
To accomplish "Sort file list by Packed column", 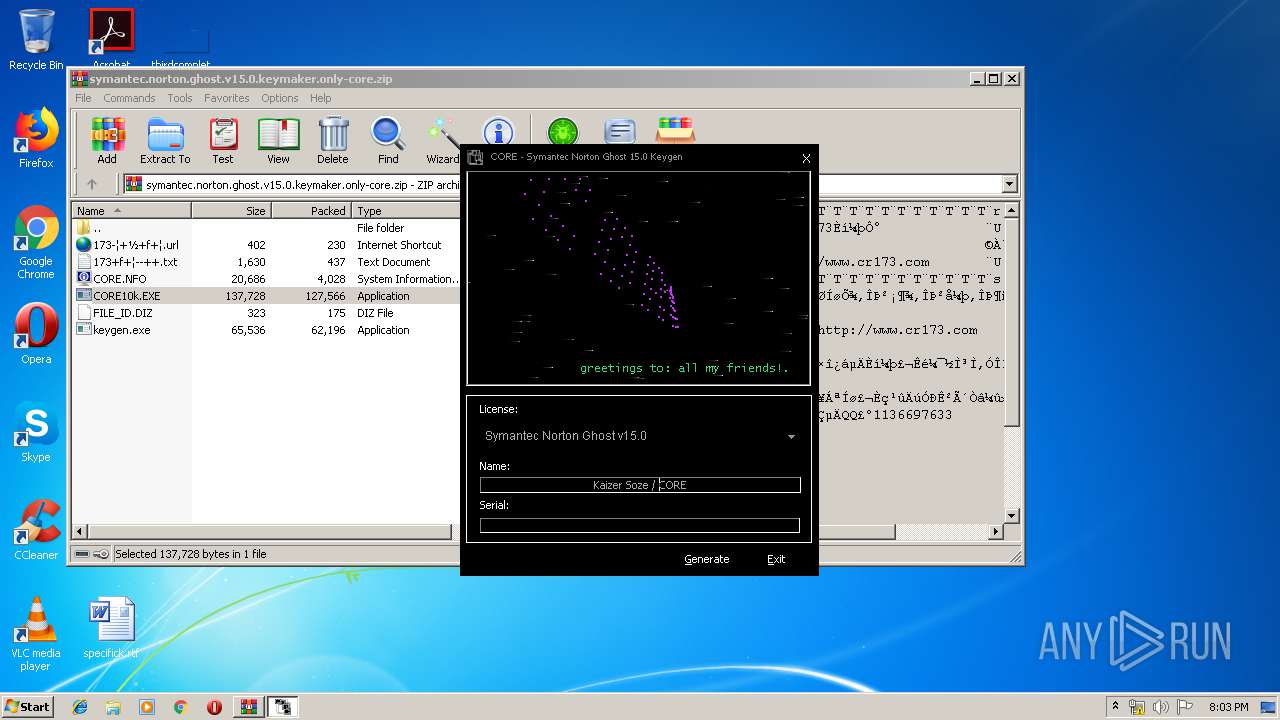I will pyautogui.click(x=311, y=211).
